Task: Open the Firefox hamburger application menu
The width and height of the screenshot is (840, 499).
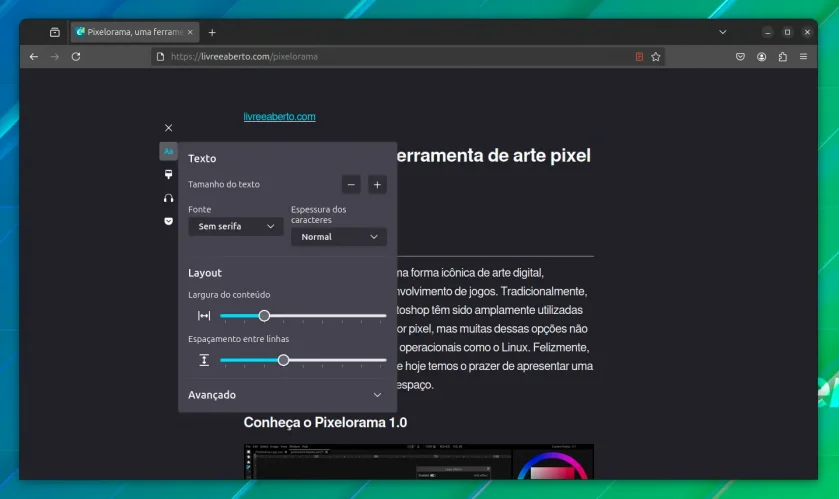Action: tap(803, 56)
